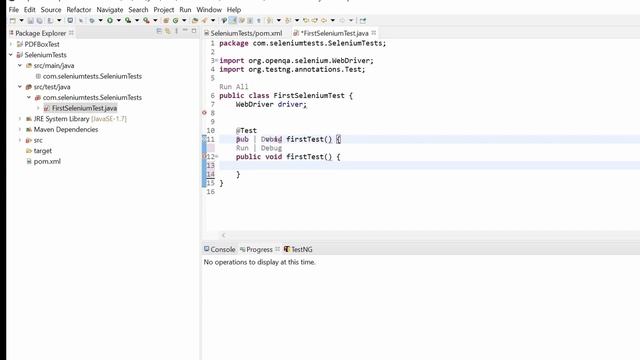640x360 pixels.
Task: Switch to the Console tab
Action: pyautogui.click(x=220, y=249)
